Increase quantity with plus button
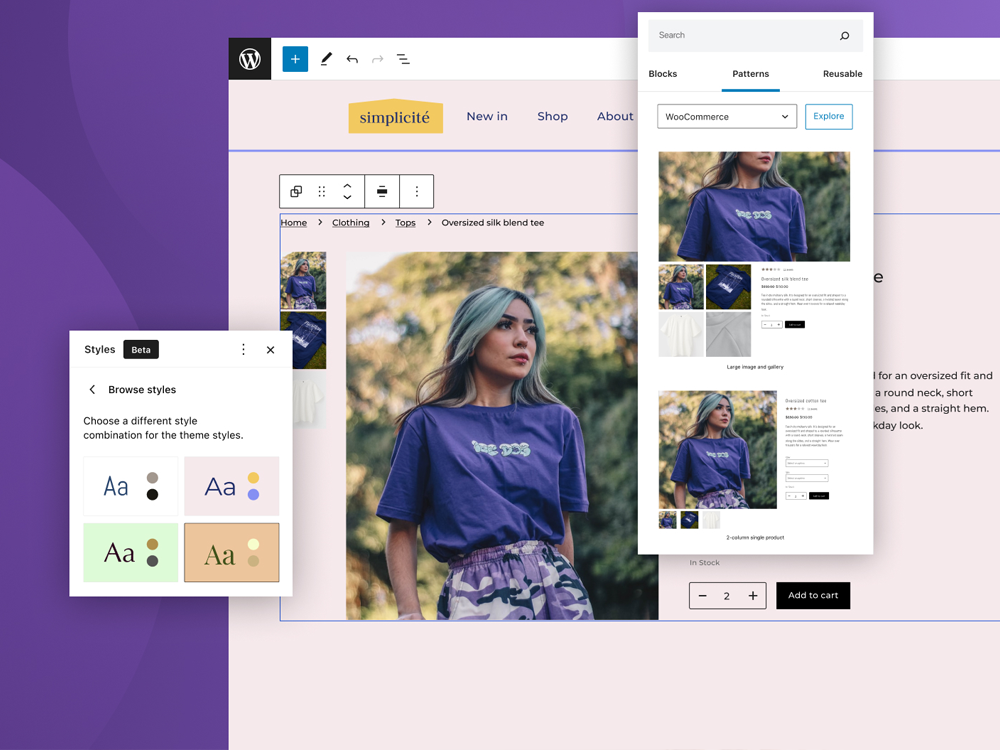Screen dimensions: 1000x750 tap(753, 596)
